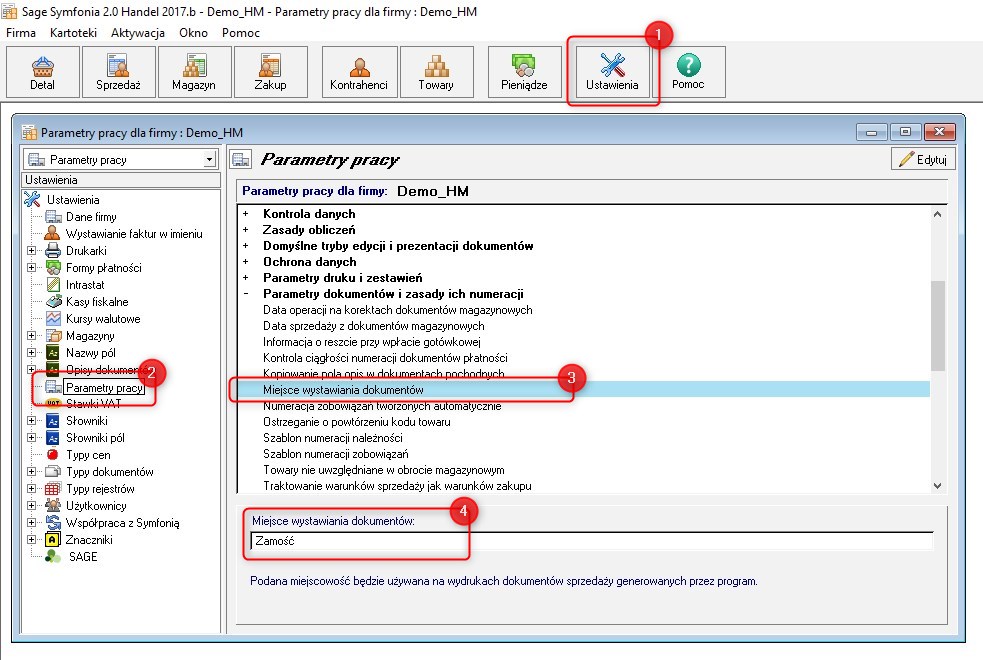Open the Pomoc menu in menu bar

coord(241,33)
